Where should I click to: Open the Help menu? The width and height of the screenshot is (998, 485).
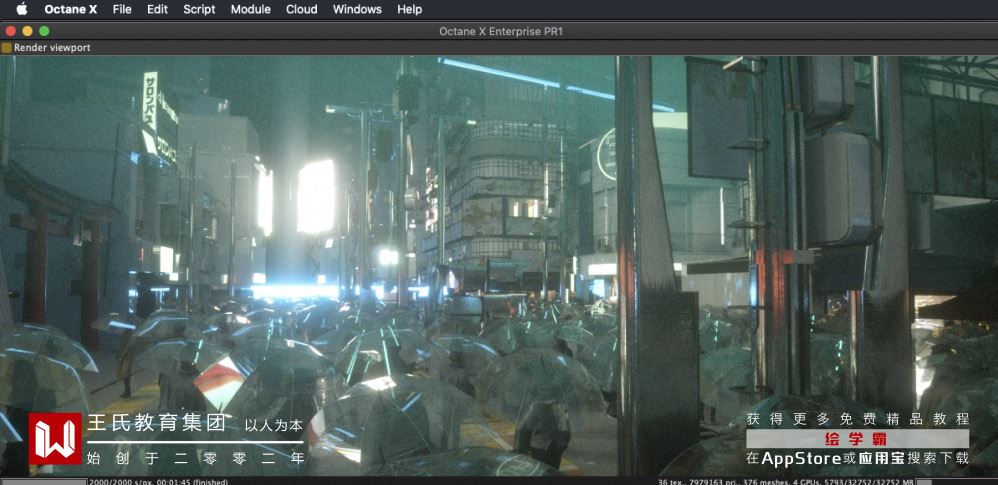409,10
